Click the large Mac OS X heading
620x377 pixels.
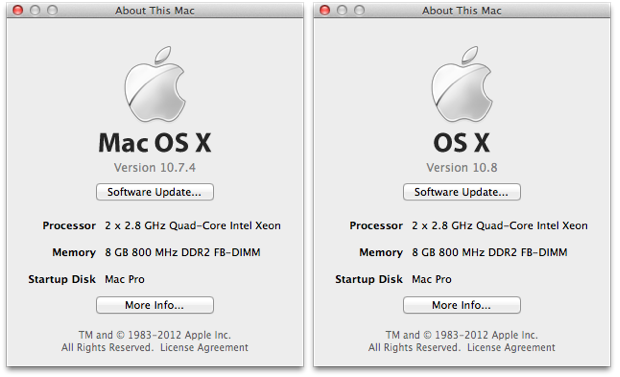pyautogui.click(x=155, y=143)
